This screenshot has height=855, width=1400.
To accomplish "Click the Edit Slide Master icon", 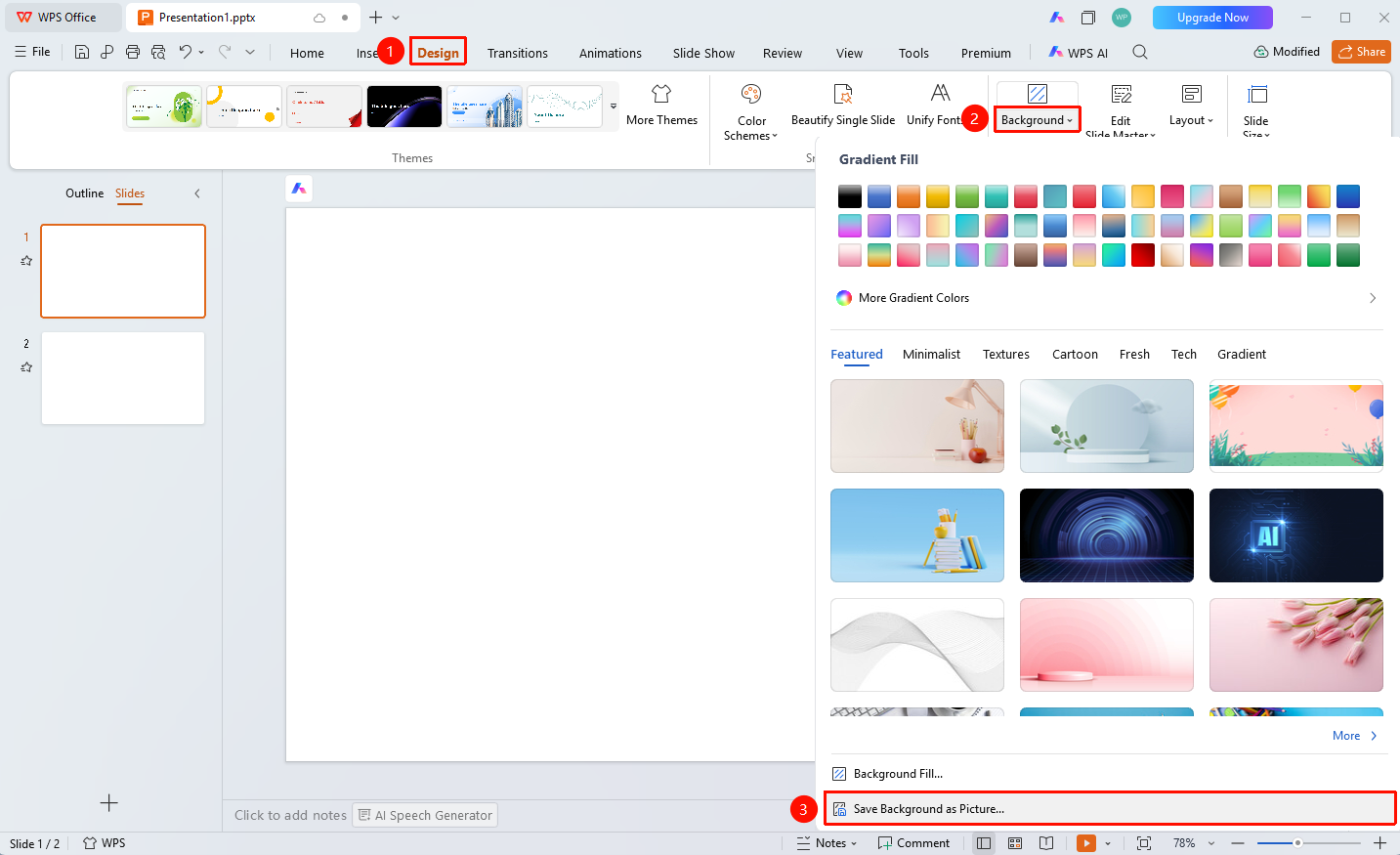I will click(1122, 94).
